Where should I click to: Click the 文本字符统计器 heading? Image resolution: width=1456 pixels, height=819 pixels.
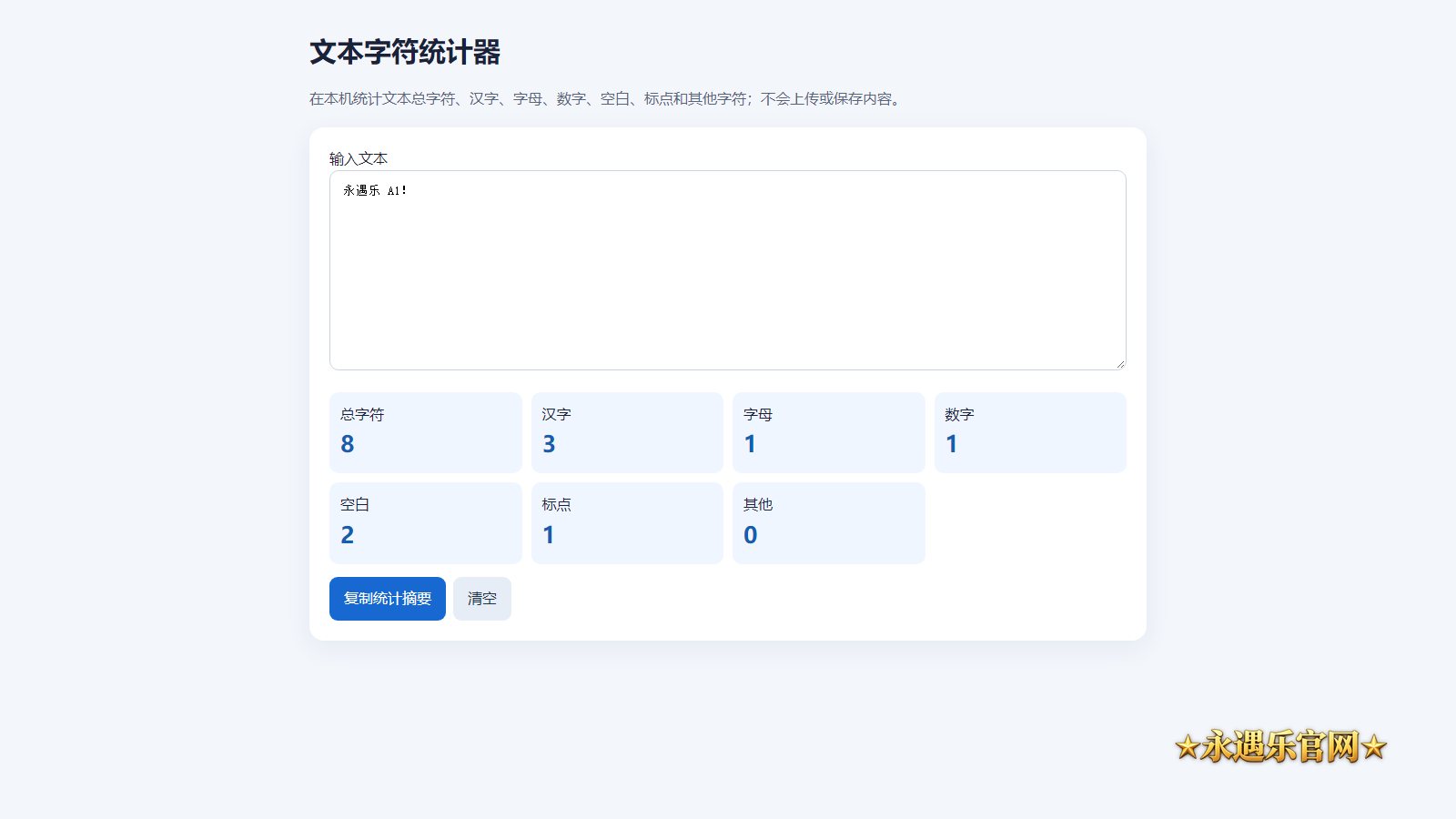pos(405,52)
